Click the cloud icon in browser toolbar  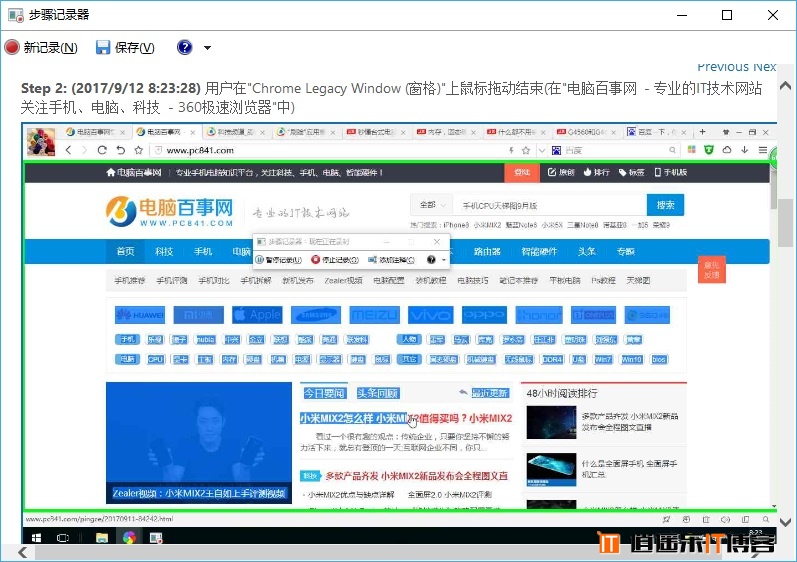click(727, 150)
